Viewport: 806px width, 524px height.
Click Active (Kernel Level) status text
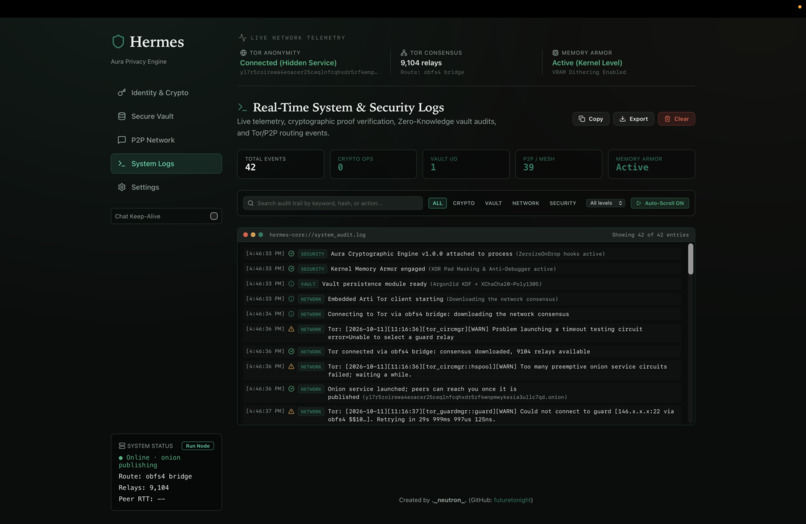pyautogui.click(x=587, y=63)
